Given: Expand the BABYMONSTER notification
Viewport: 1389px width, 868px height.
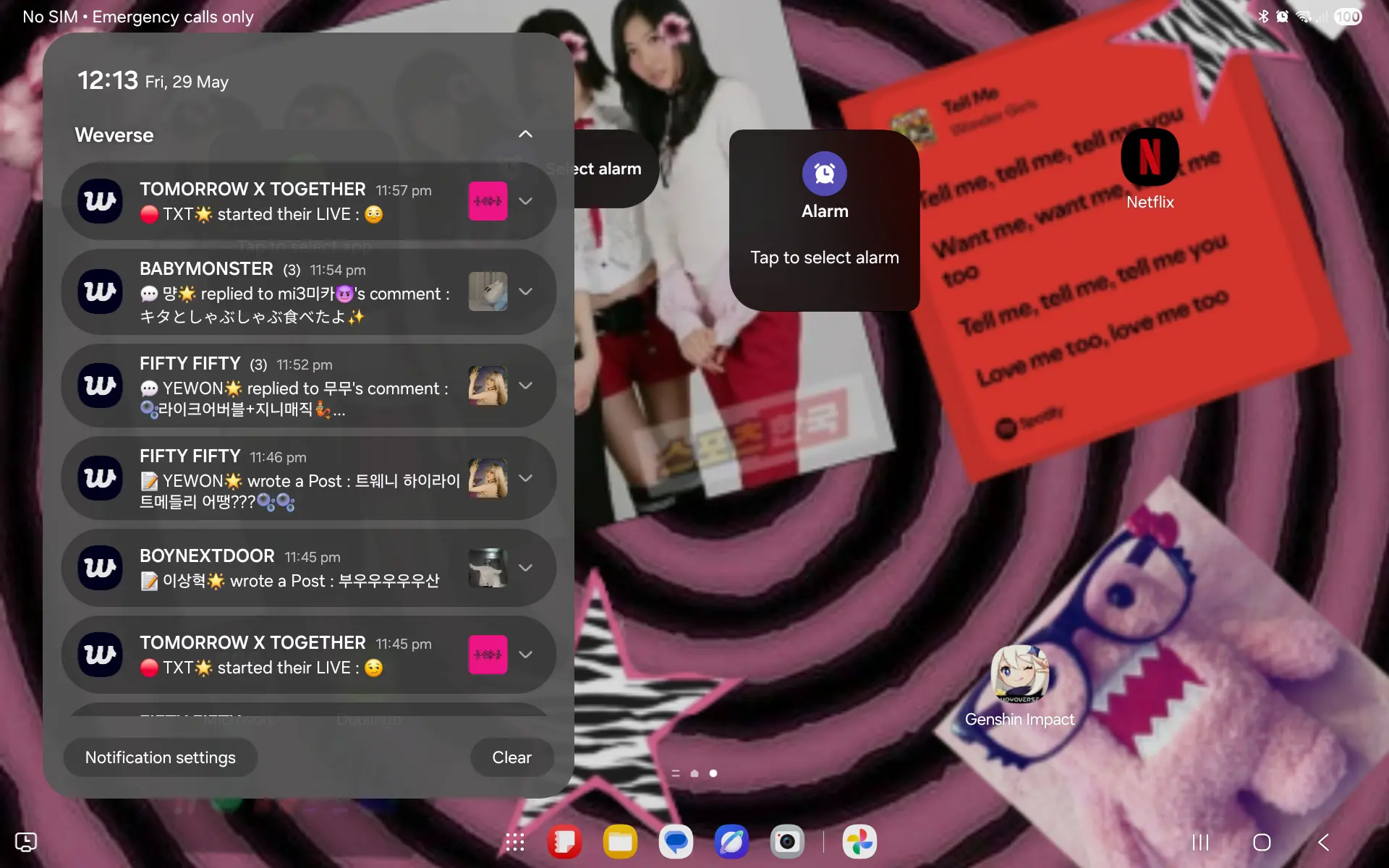Looking at the screenshot, I should pos(526,292).
